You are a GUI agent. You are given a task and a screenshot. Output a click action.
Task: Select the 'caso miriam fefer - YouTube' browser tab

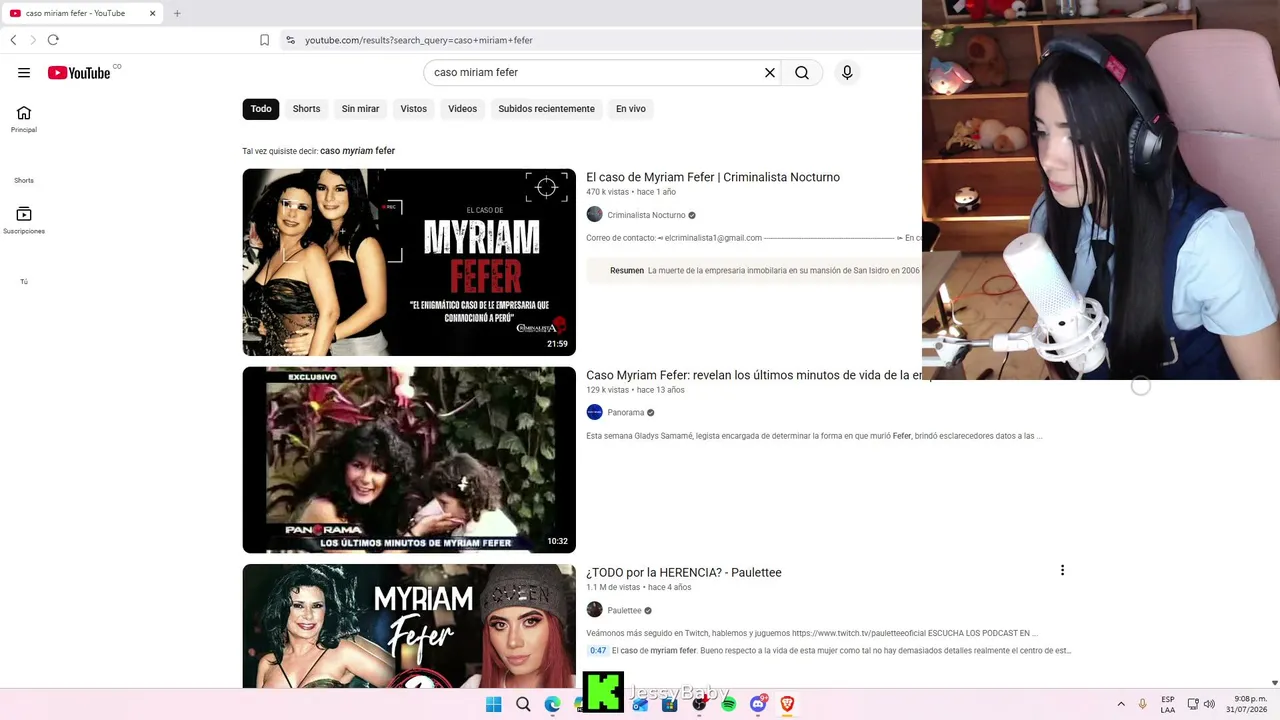coord(83,13)
